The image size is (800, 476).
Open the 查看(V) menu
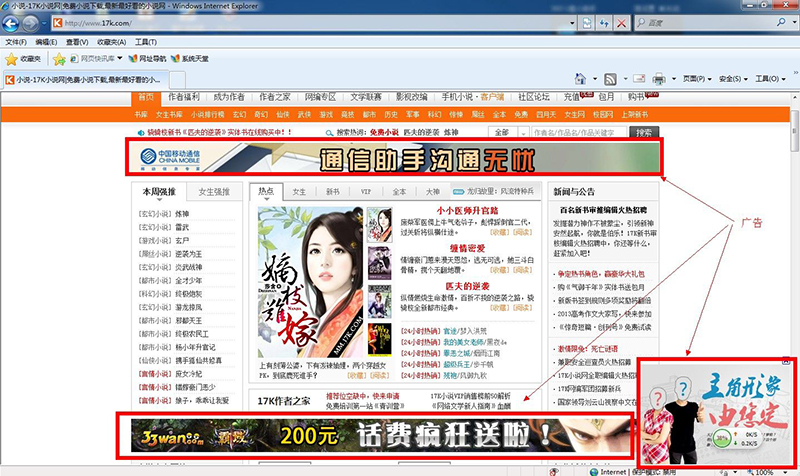click(x=77, y=42)
